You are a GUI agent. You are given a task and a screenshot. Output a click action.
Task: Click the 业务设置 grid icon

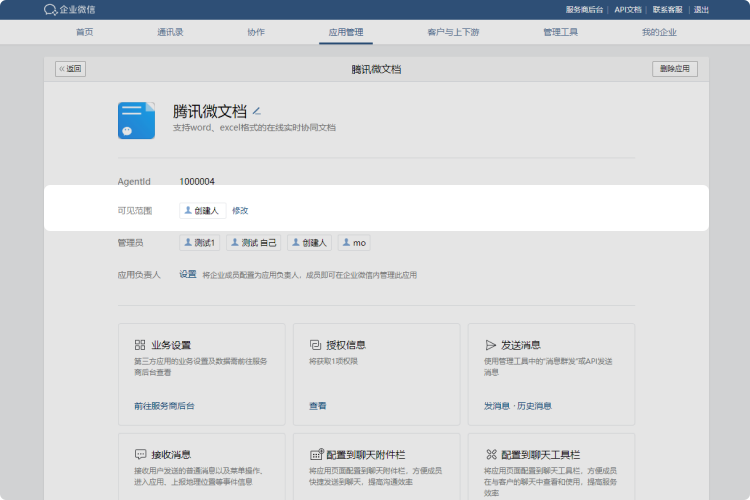click(x=140, y=345)
